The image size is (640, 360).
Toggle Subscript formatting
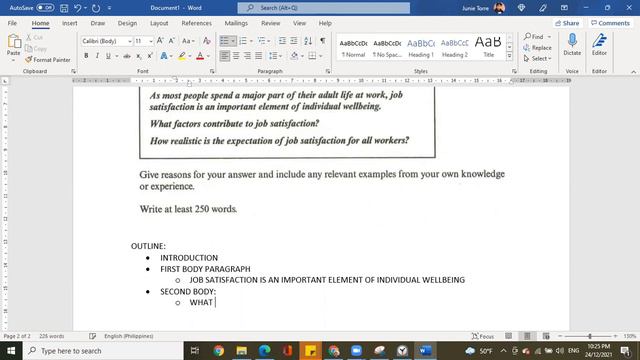(x=139, y=56)
